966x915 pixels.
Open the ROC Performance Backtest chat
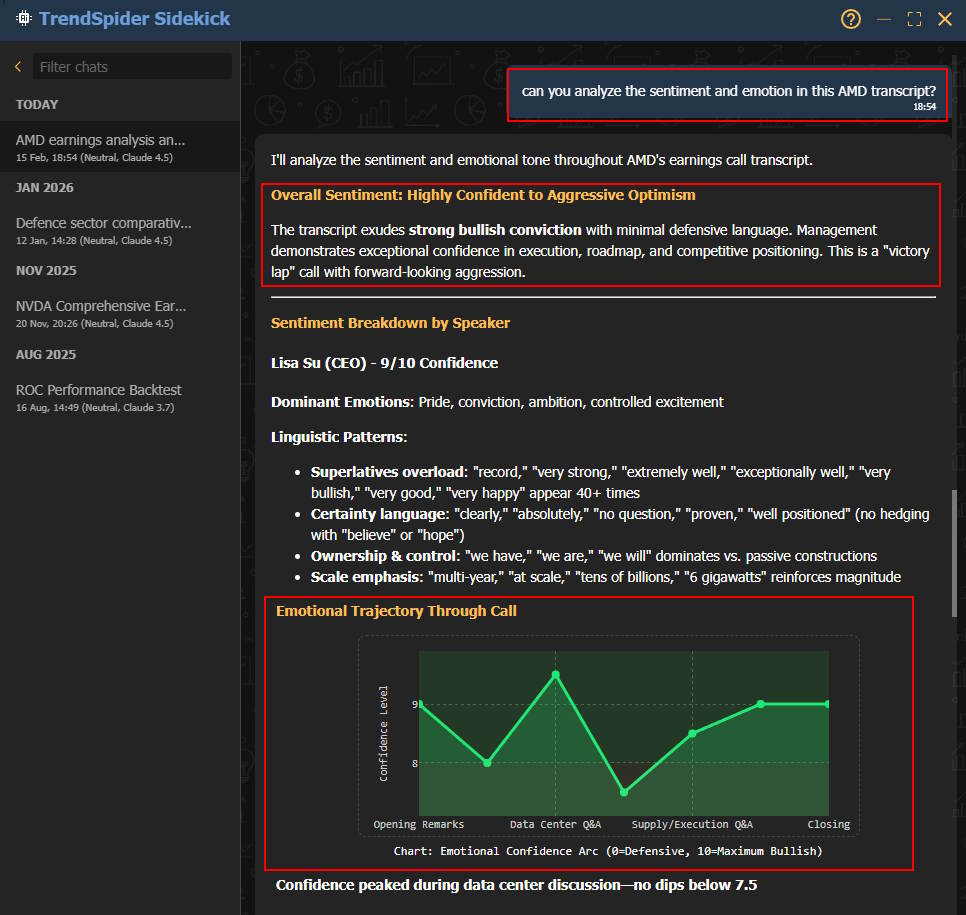pos(98,396)
